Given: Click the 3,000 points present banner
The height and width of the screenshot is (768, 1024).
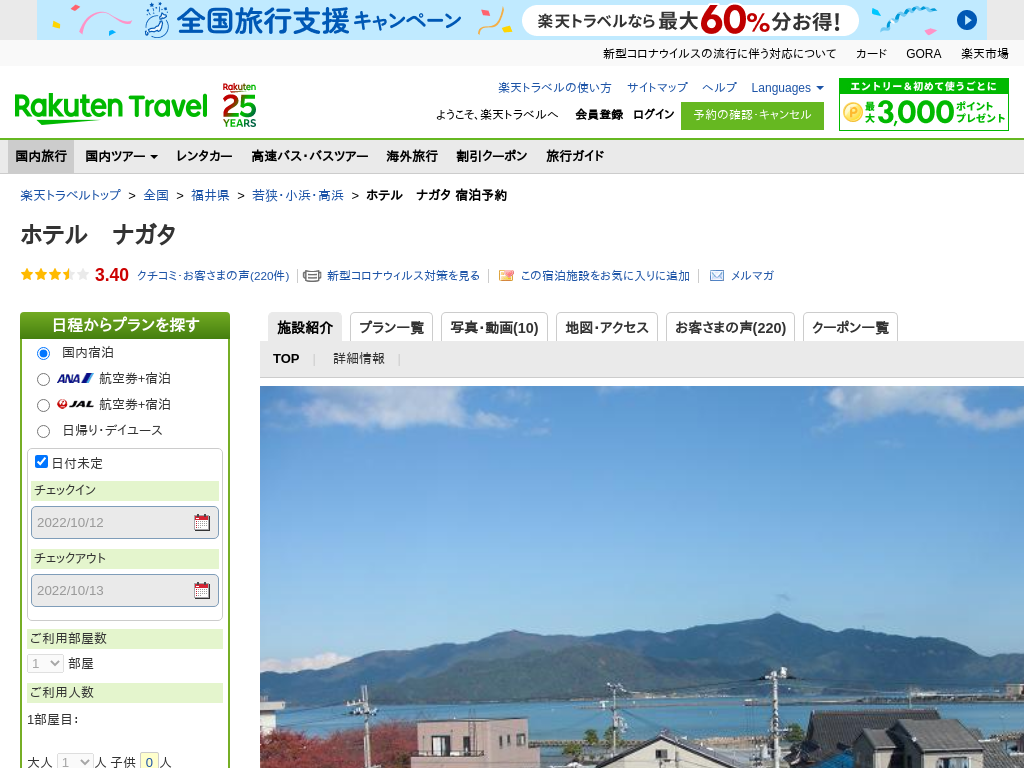Looking at the screenshot, I should (x=923, y=105).
